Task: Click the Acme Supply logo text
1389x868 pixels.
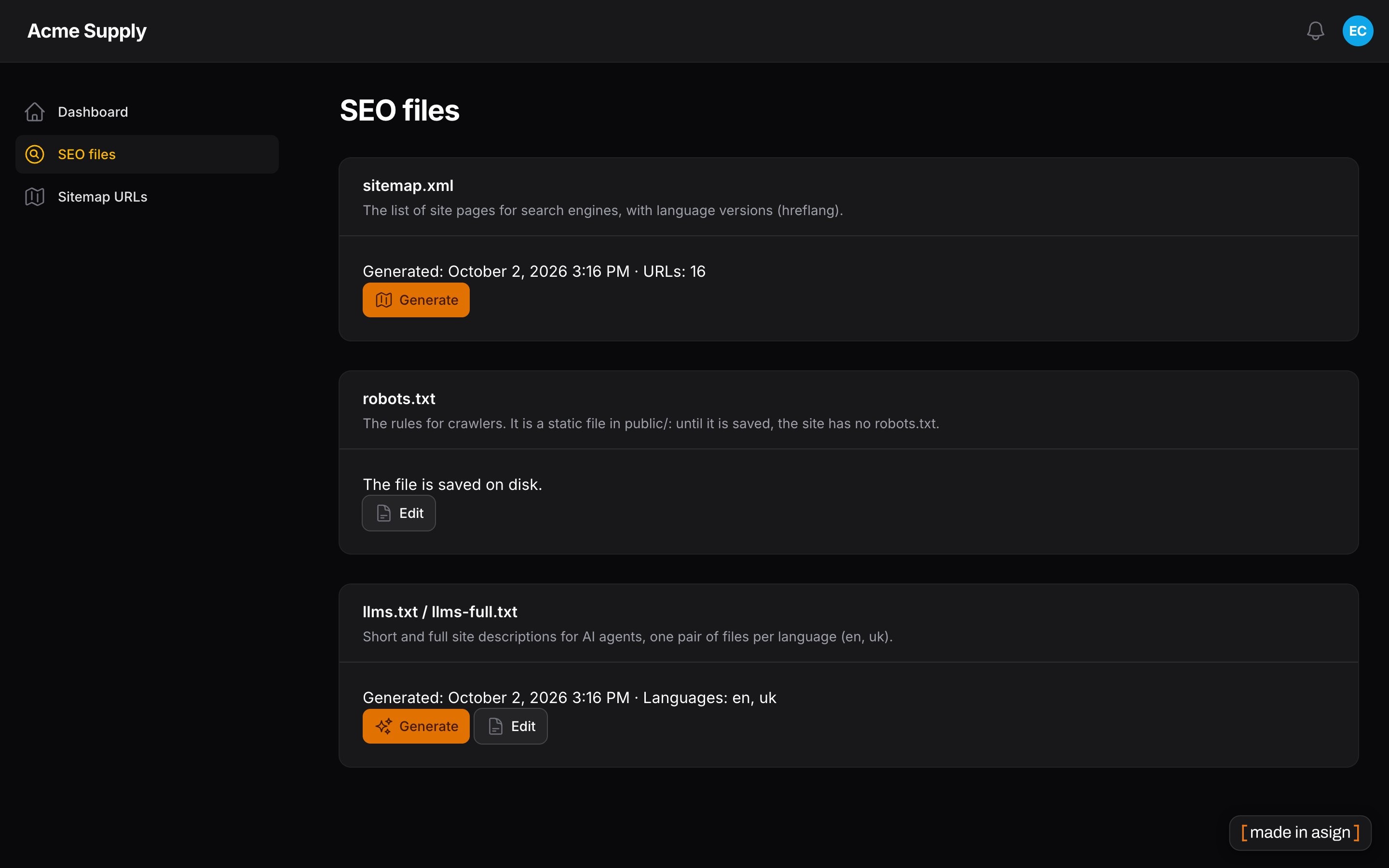Action: pos(87,31)
